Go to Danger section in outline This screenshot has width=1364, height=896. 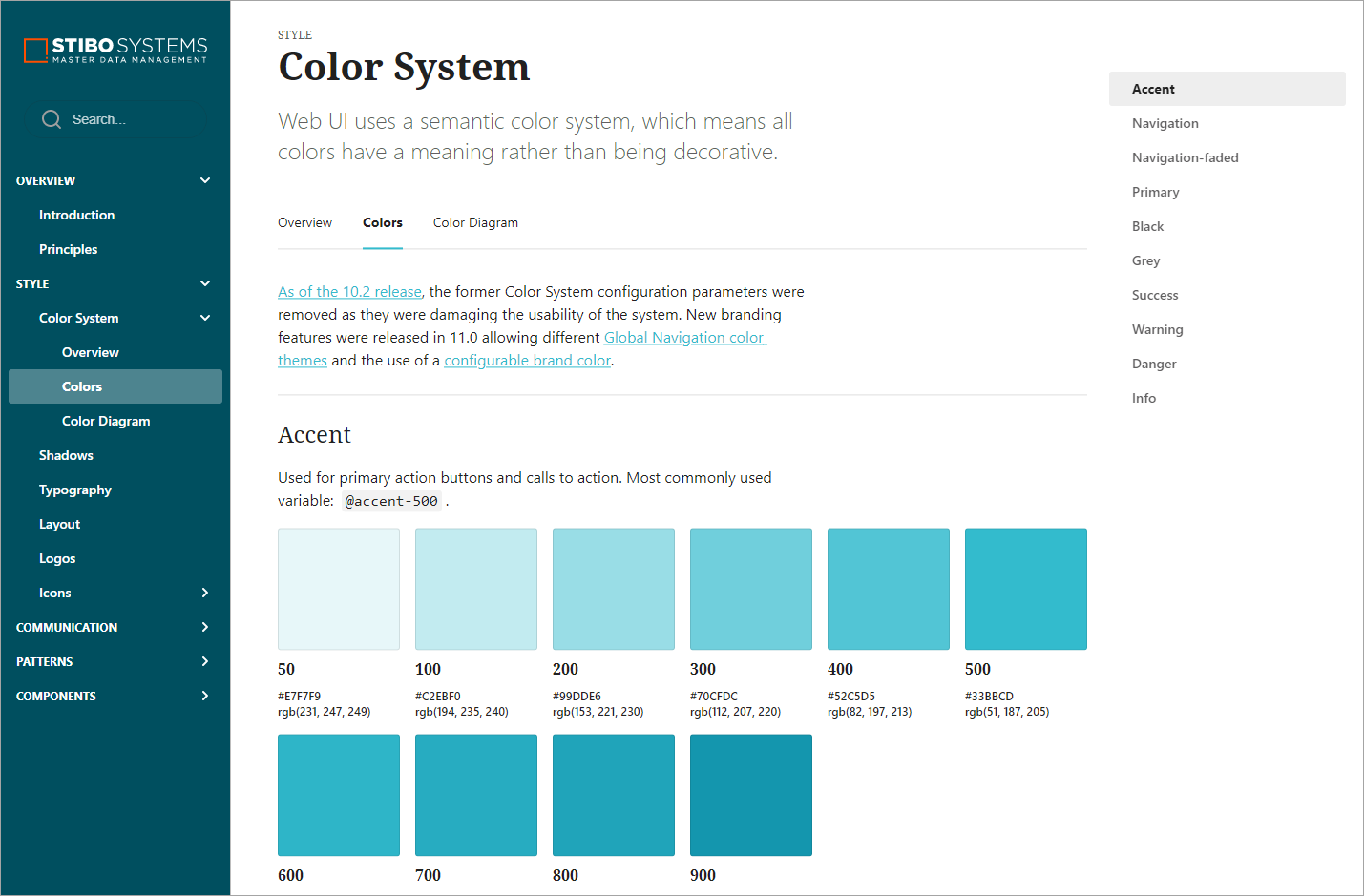[x=1154, y=364]
